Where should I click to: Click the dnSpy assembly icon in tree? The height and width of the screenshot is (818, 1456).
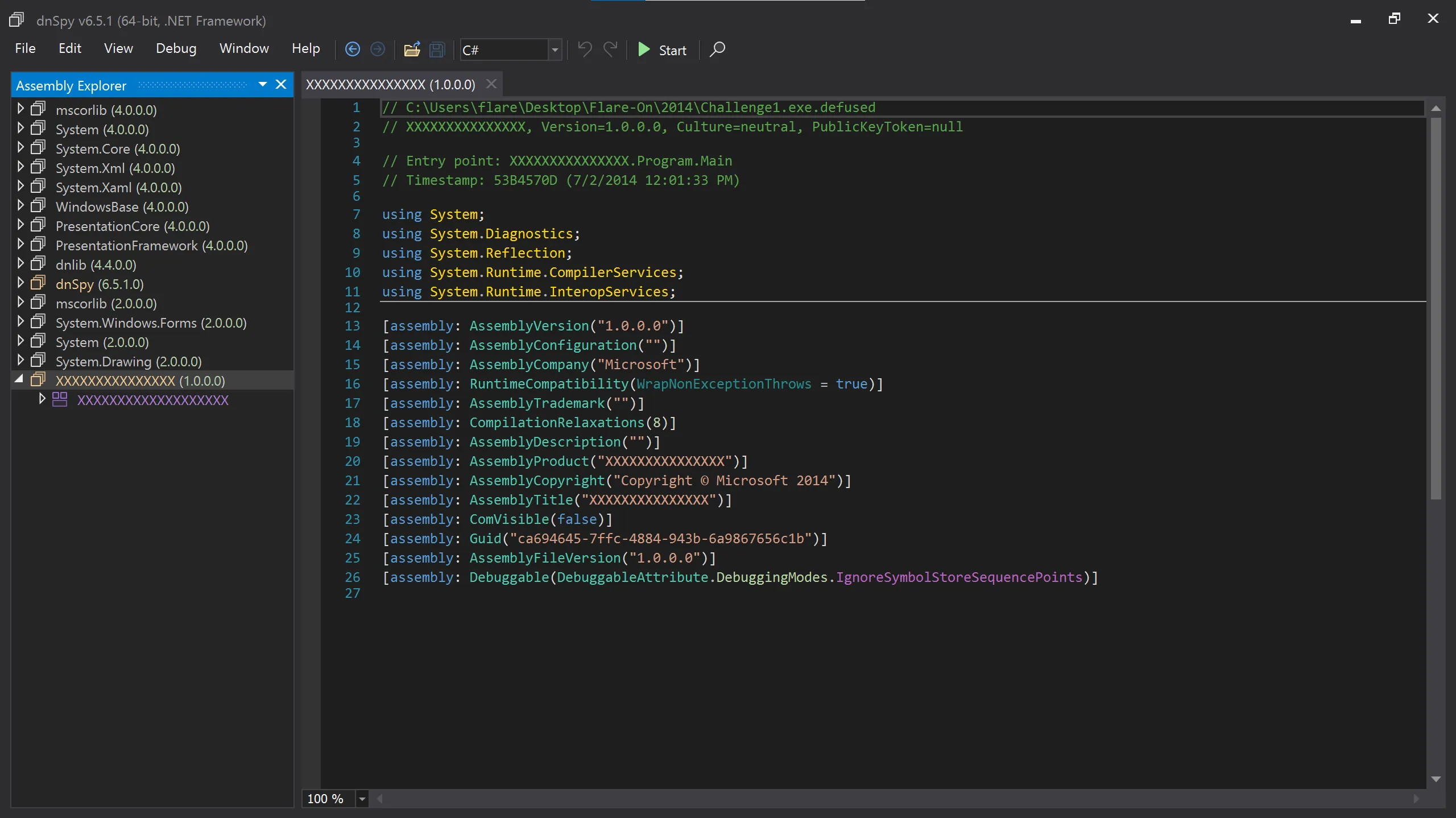(38, 283)
